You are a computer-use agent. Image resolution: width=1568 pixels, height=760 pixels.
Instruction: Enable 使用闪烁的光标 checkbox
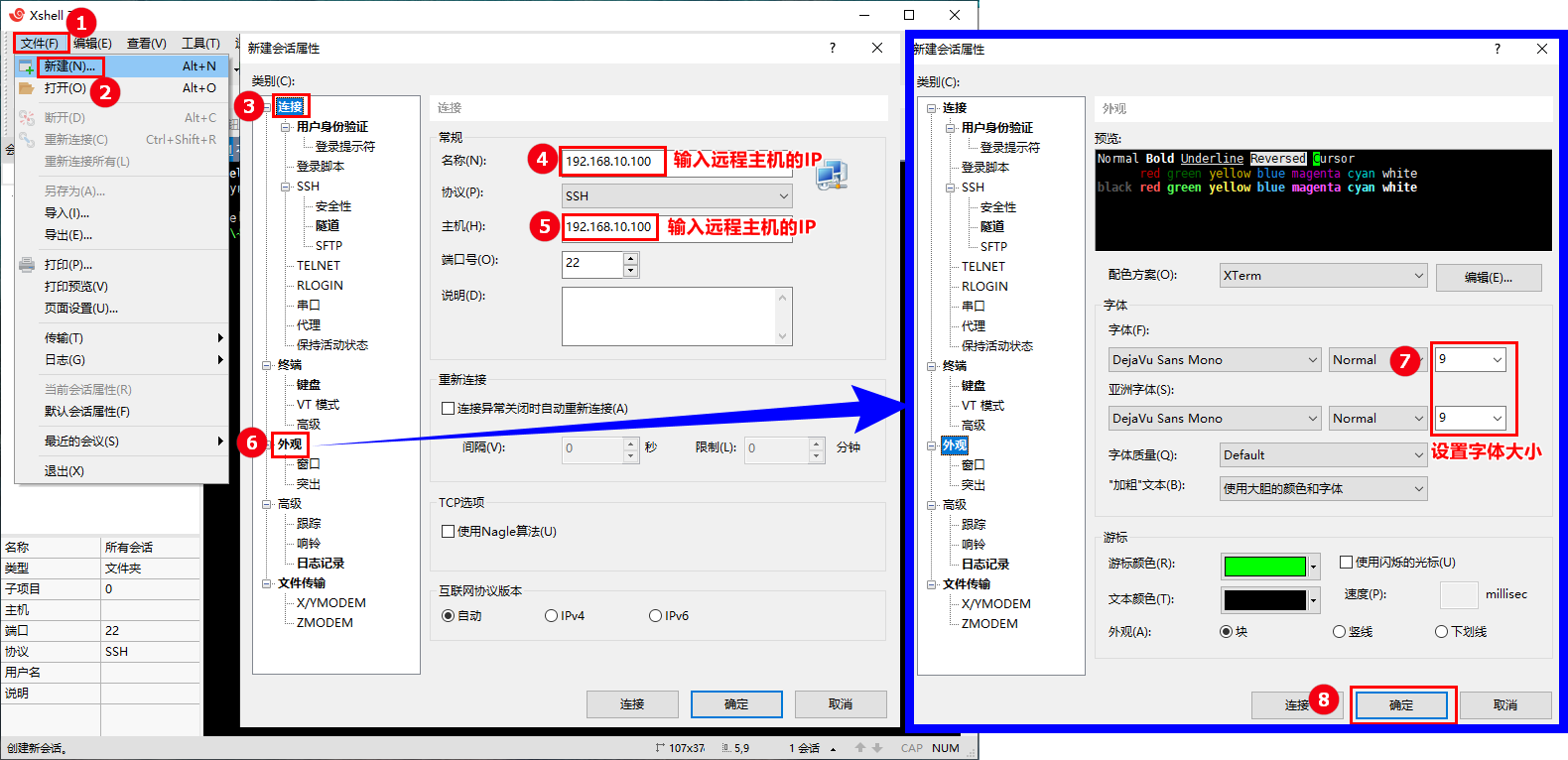1347,563
